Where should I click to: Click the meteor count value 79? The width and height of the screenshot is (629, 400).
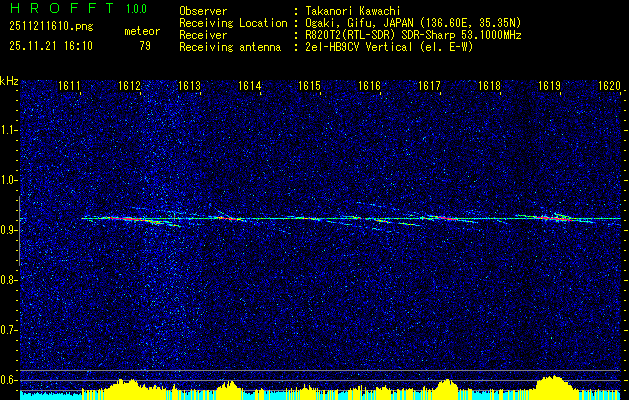point(145,45)
